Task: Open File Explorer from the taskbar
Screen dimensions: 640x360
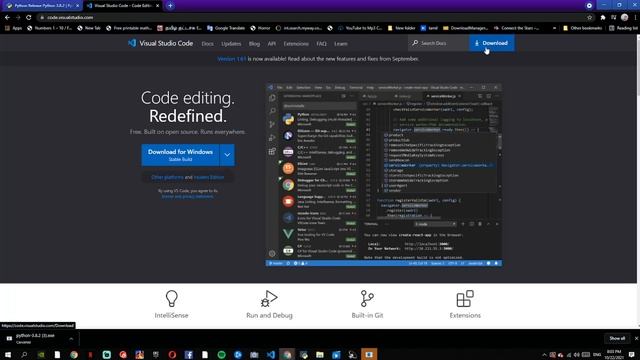Action: point(320,354)
